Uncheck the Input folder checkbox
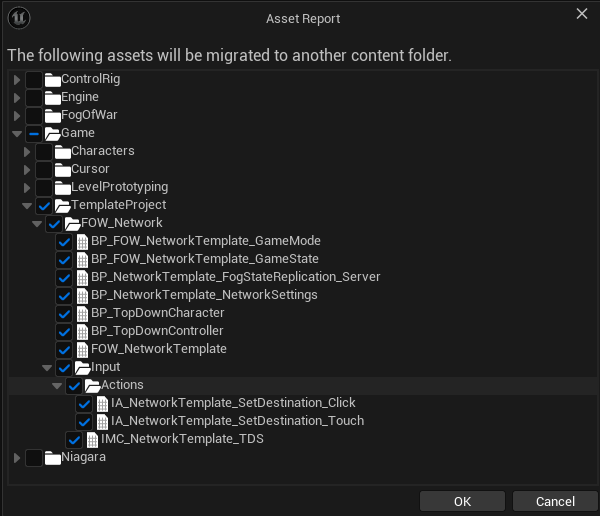The image size is (600, 516). pos(64,367)
